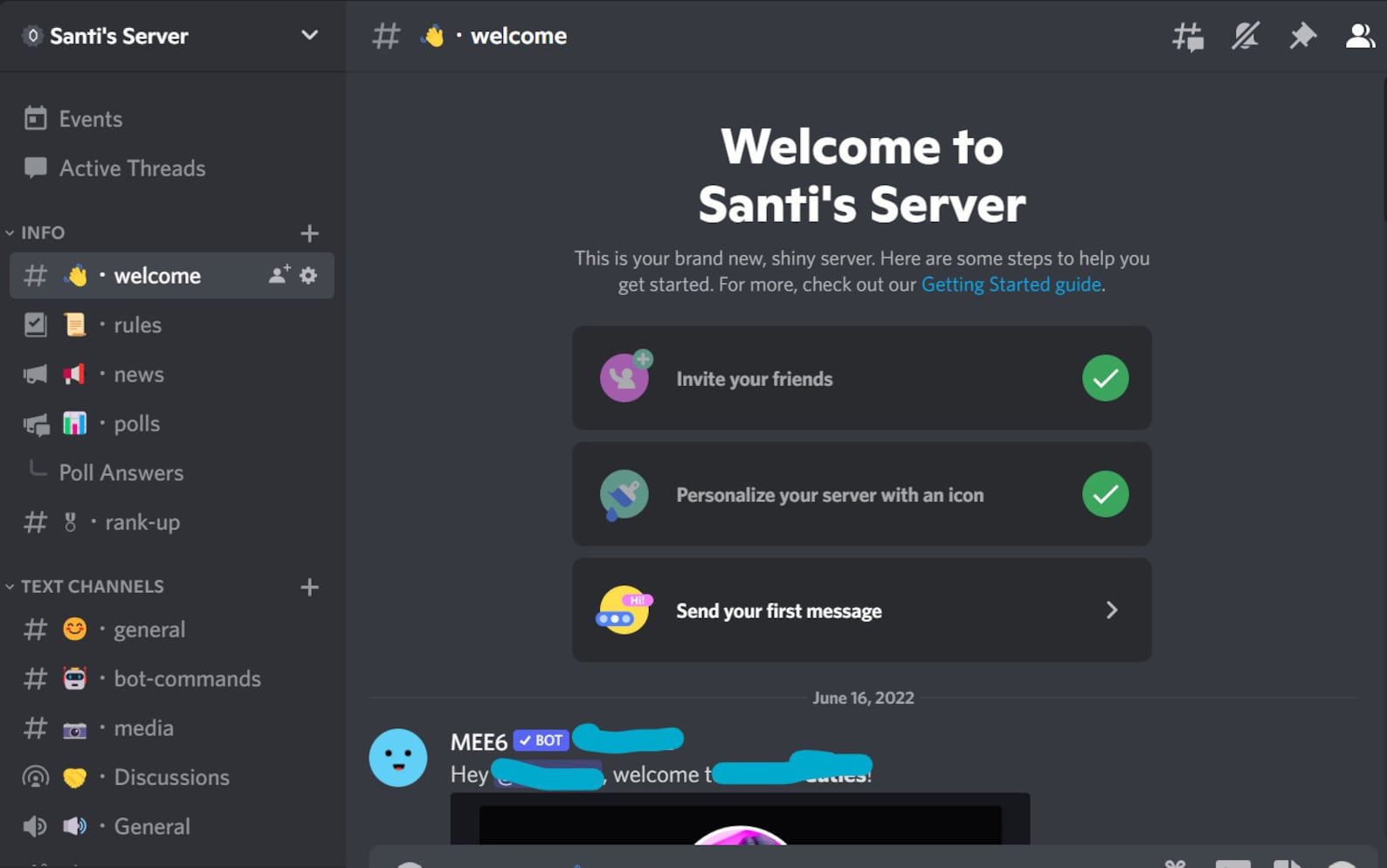The image size is (1387, 868).
Task: Open the news announcement channel
Action: point(172,374)
